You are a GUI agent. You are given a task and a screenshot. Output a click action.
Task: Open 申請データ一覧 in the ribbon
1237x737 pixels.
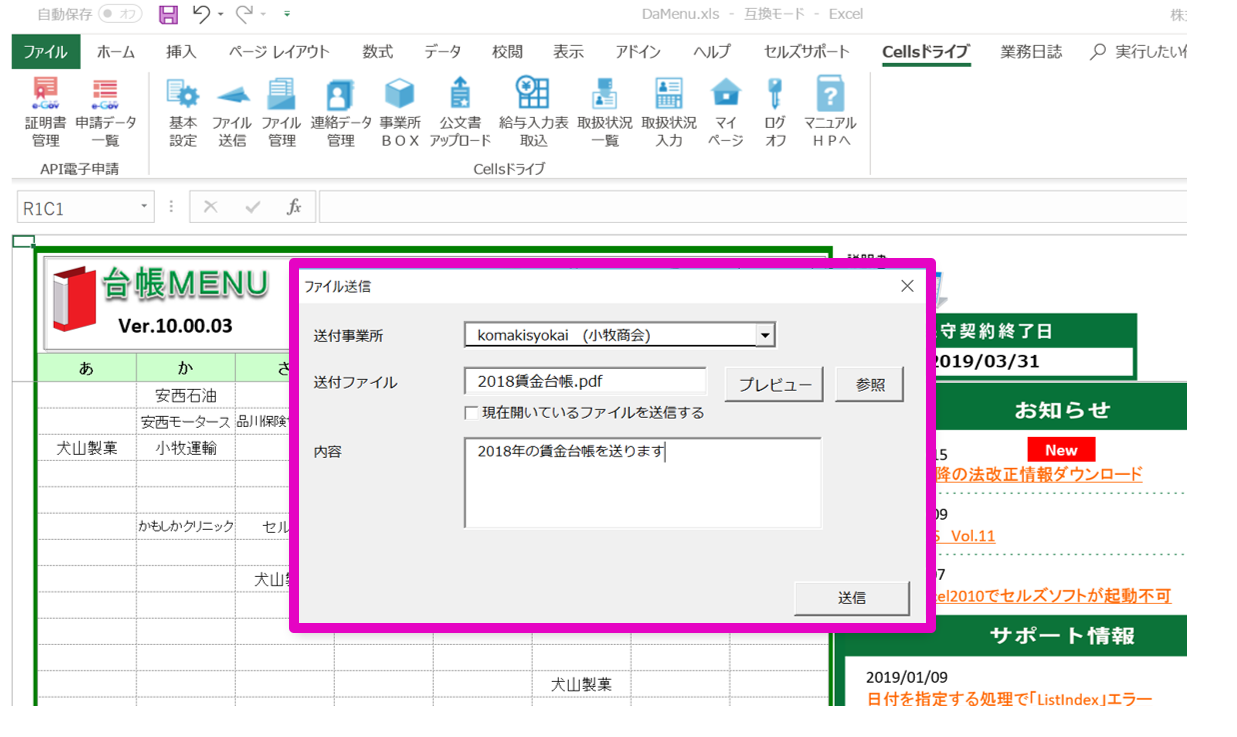click(x=105, y=113)
